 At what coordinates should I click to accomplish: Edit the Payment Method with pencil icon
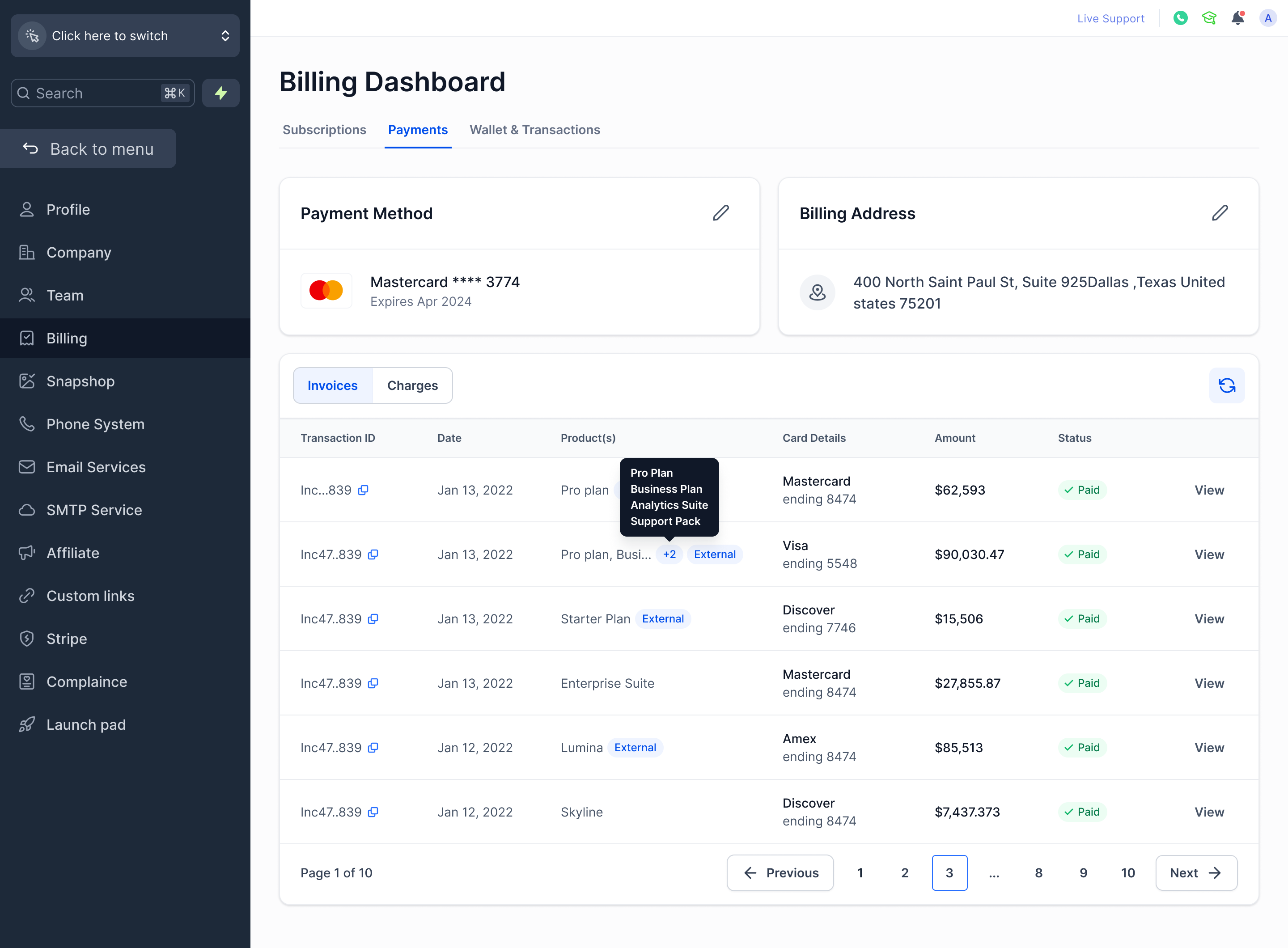pyautogui.click(x=721, y=213)
